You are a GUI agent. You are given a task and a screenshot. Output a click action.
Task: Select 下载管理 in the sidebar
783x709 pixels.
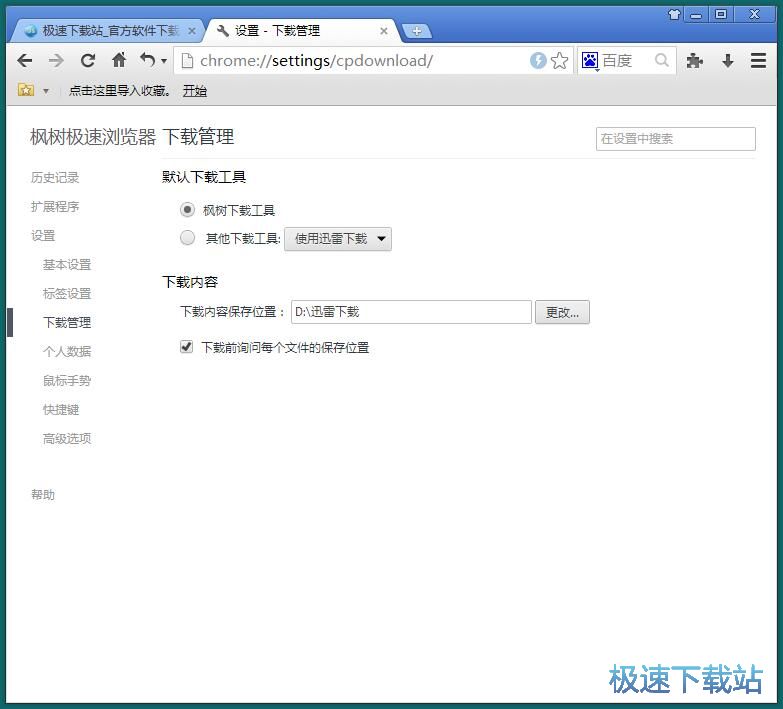pos(67,323)
